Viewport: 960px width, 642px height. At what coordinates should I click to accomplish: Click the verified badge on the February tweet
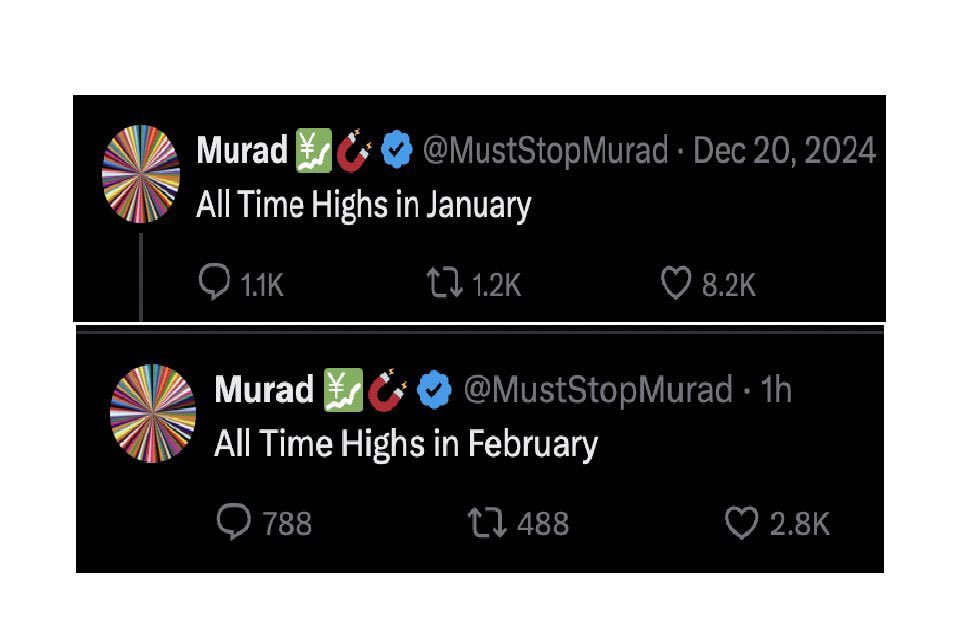pos(434,389)
